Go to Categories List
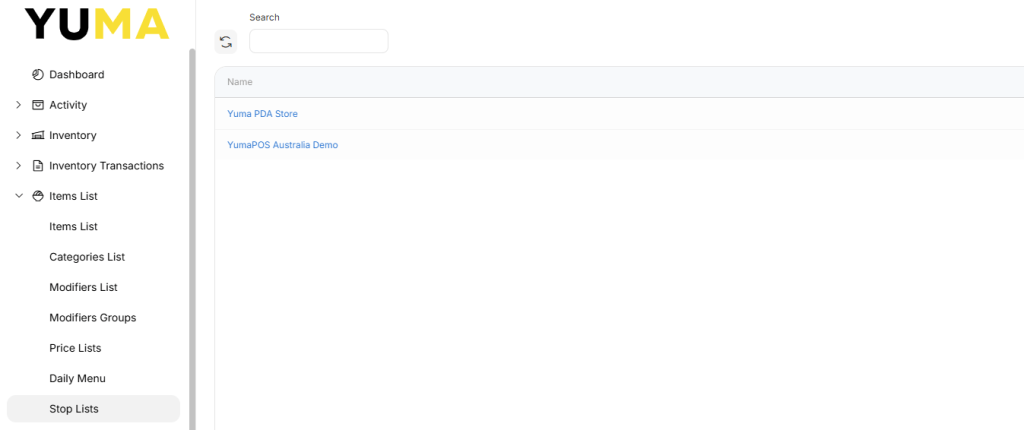The image size is (1024, 430). pyautogui.click(x=87, y=257)
